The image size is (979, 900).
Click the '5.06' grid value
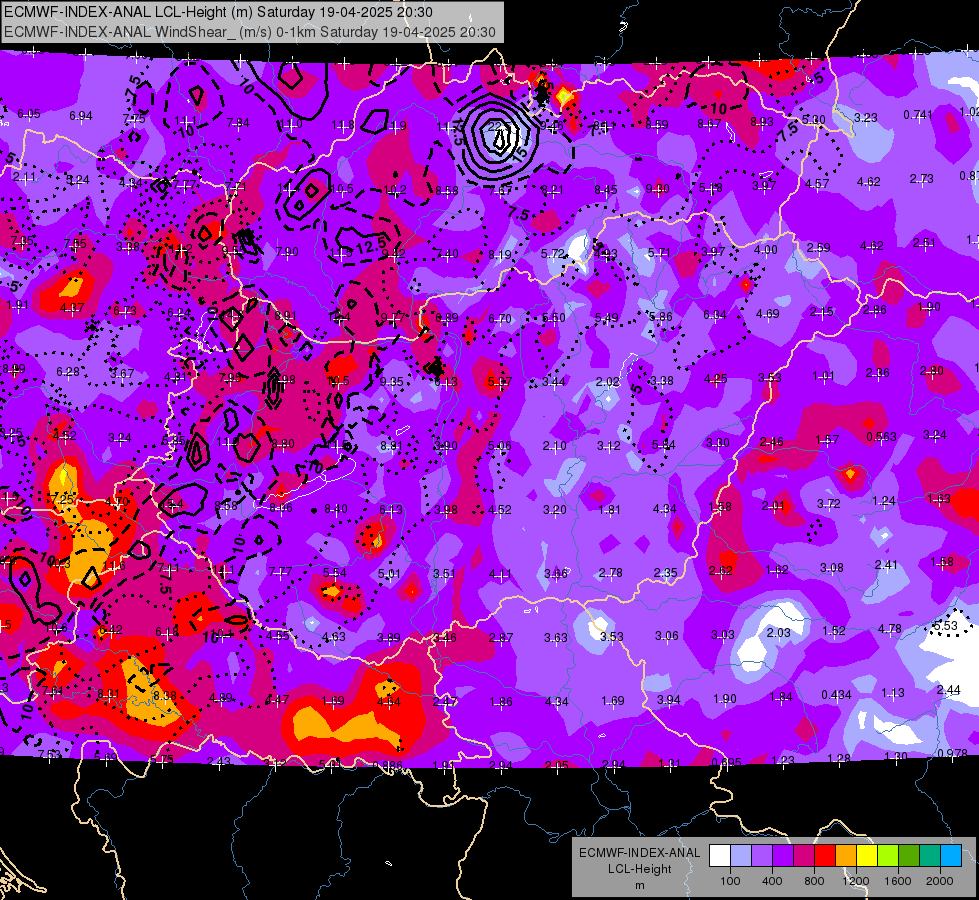pyautogui.click(x=500, y=445)
